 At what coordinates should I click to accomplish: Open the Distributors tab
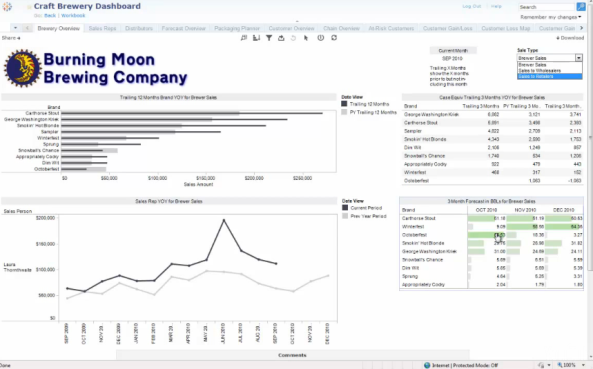[139, 28]
